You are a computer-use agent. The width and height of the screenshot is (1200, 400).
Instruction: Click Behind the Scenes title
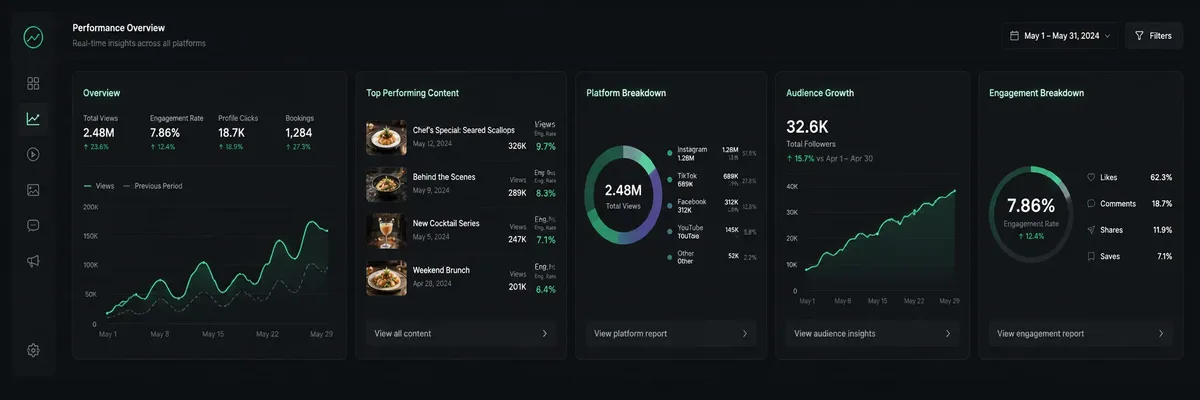[x=444, y=177]
